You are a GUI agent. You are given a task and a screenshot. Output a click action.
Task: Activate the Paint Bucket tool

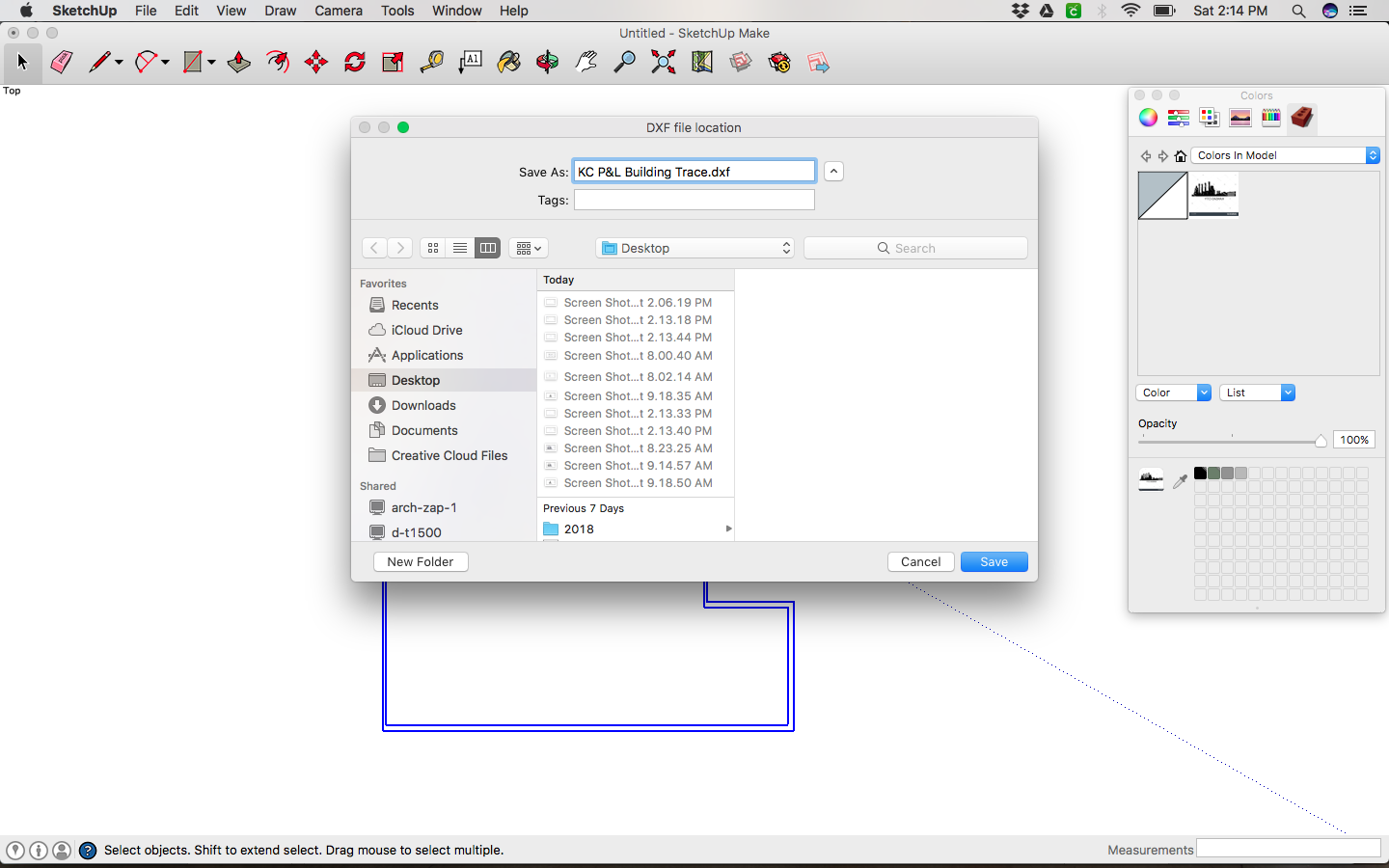tap(508, 63)
